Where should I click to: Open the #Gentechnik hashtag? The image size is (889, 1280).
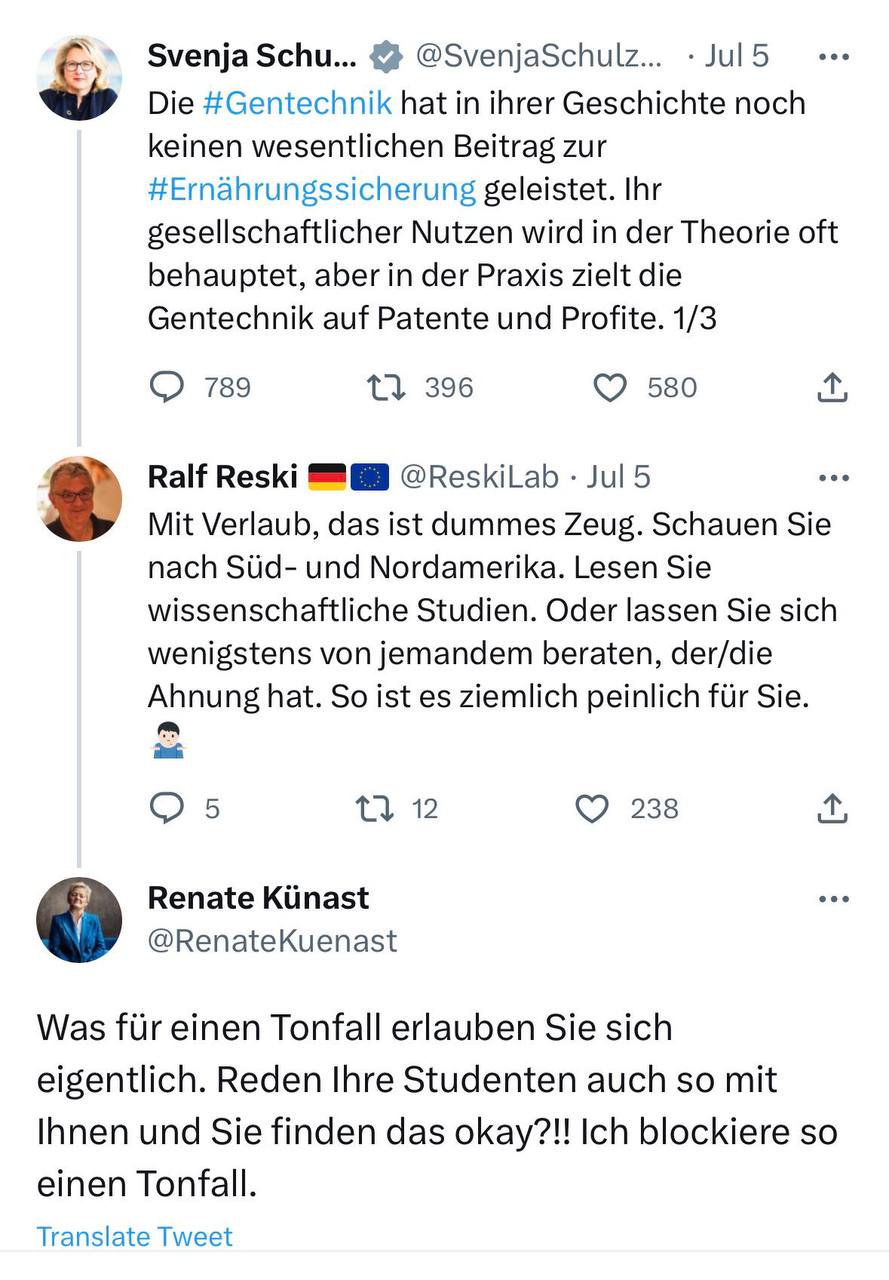click(270, 103)
